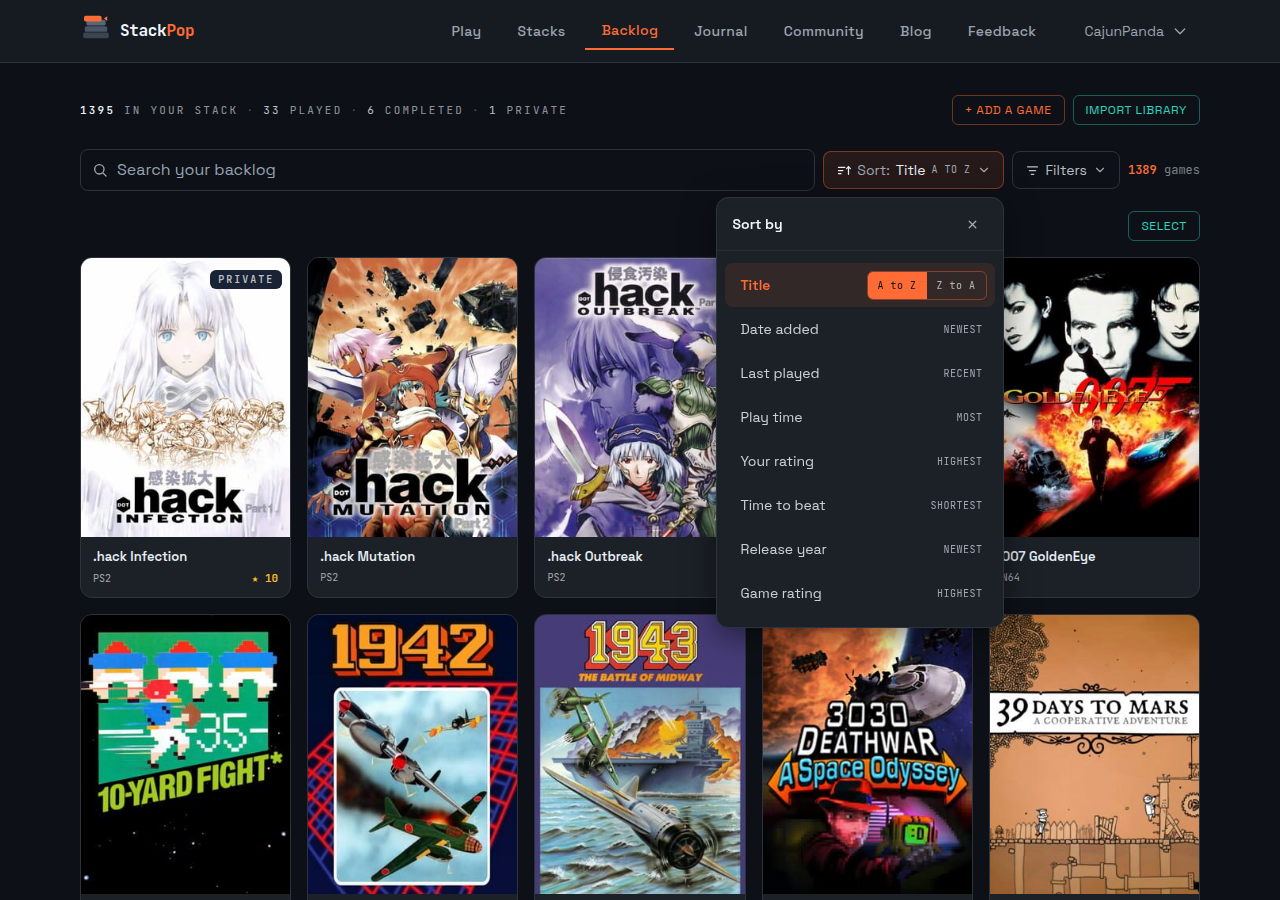
Task: Open the 1942 cover art
Action: 412,754
